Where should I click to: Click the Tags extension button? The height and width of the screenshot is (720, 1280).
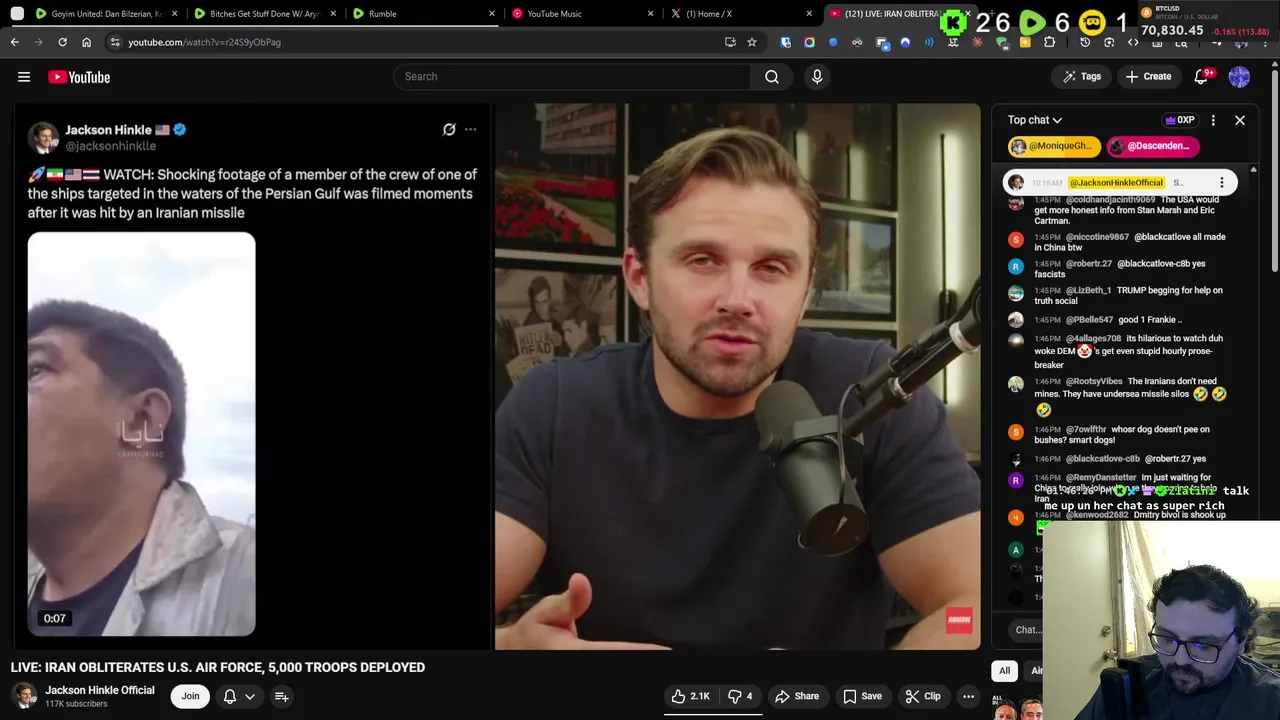pos(1081,77)
